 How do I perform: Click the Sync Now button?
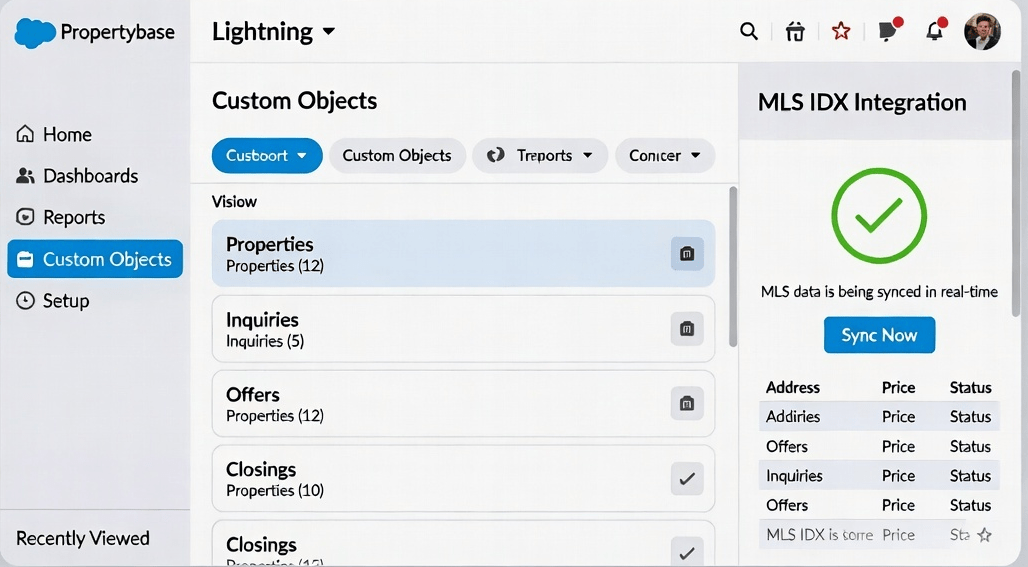click(x=879, y=335)
